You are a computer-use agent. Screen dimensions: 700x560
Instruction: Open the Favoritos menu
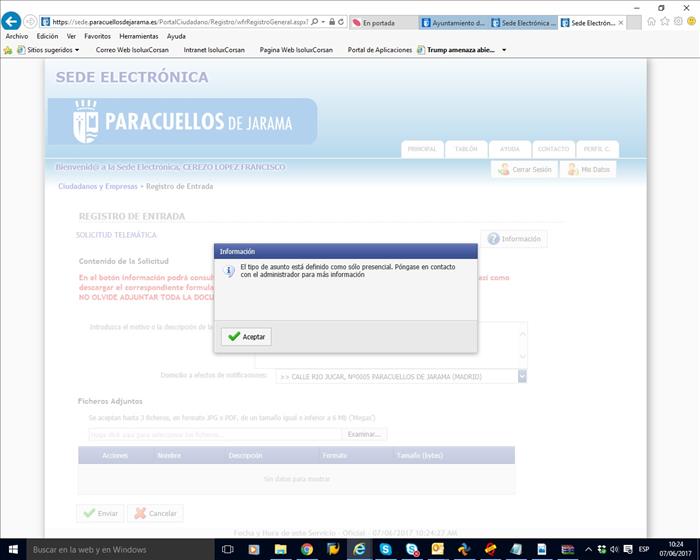tap(97, 36)
